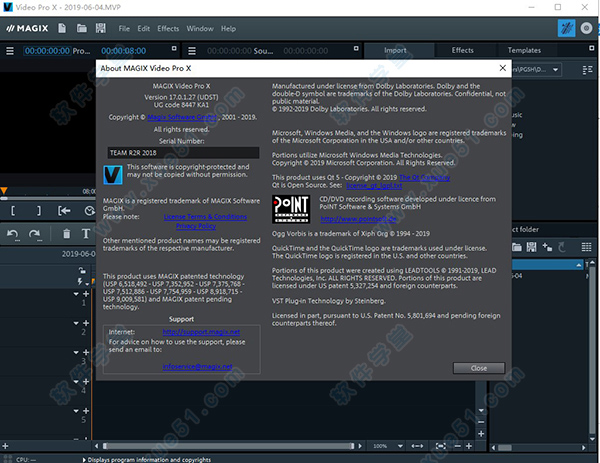Click the timeline horizontal scrollbar
Viewport: 600px width, 463px height.
point(229,446)
